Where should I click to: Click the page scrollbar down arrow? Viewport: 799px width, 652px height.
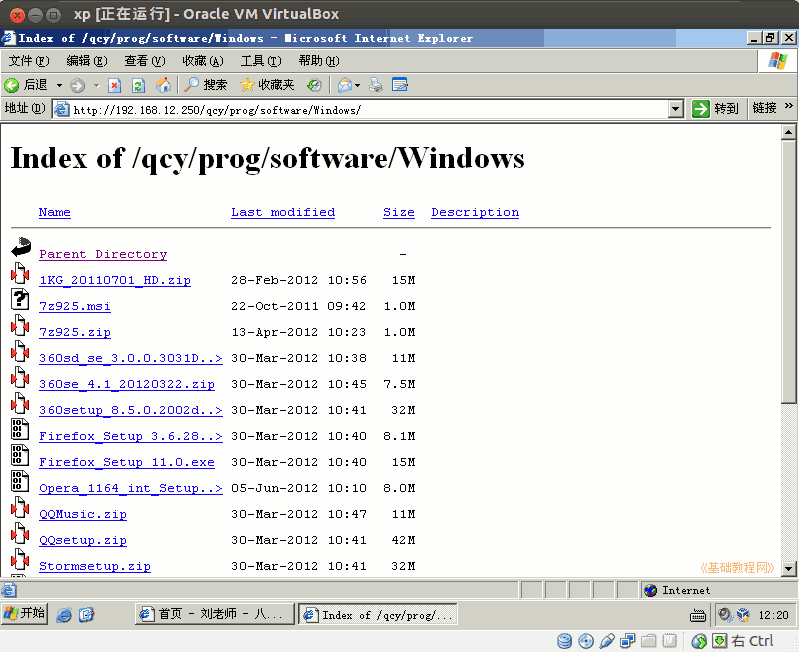coord(788,568)
